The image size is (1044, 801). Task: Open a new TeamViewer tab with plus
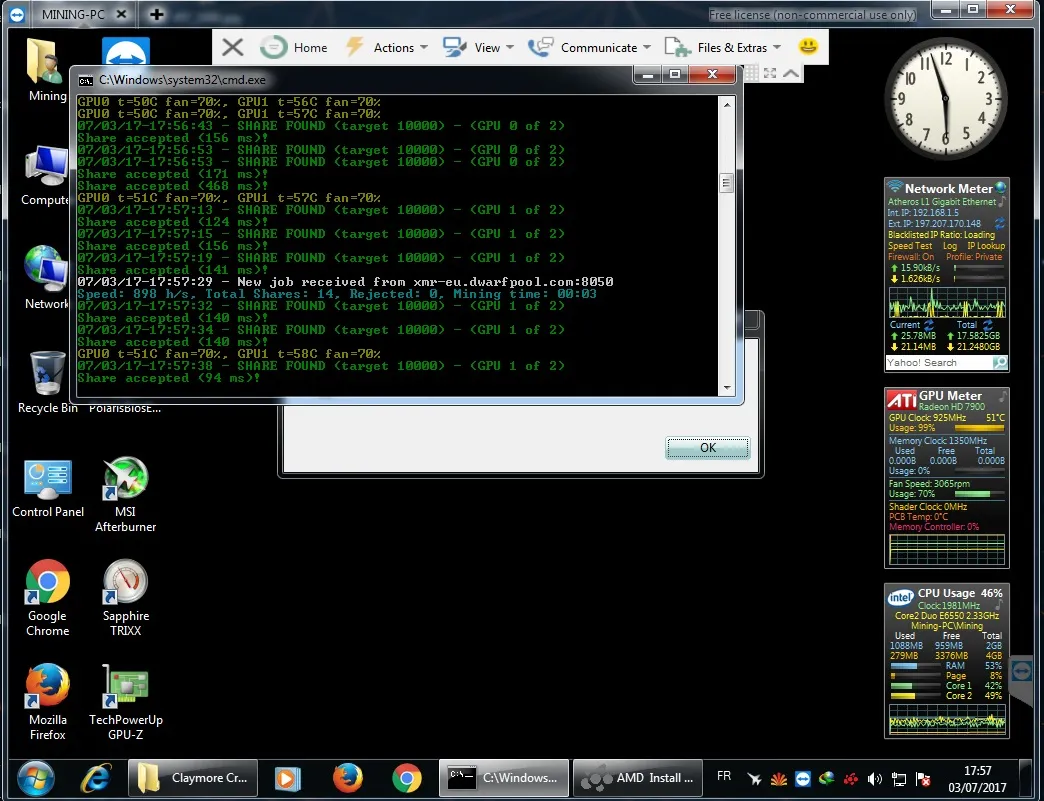click(156, 14)
